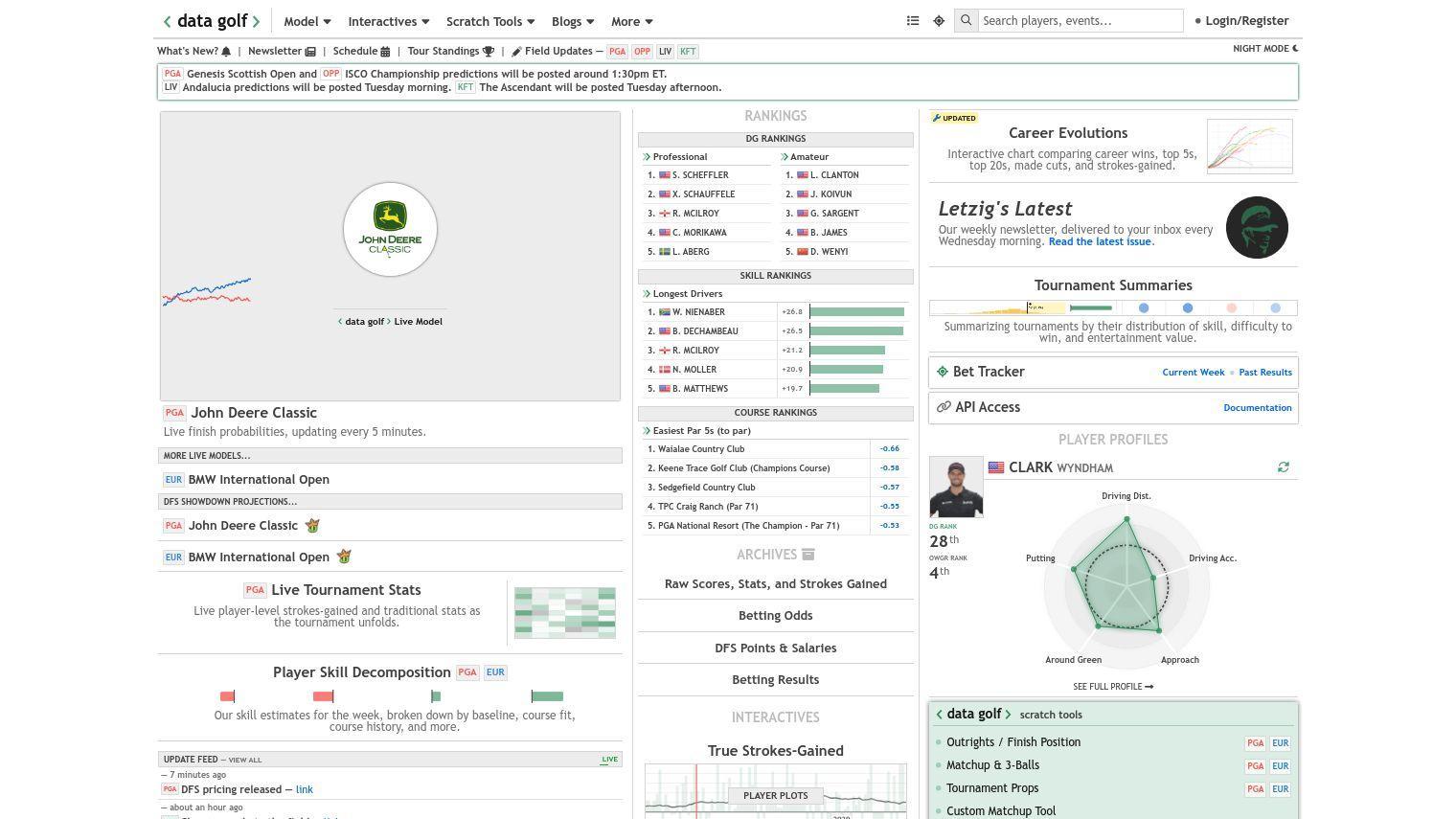
Task: Click W. Nienaber driving distance bar
Action: coord(856,312)
